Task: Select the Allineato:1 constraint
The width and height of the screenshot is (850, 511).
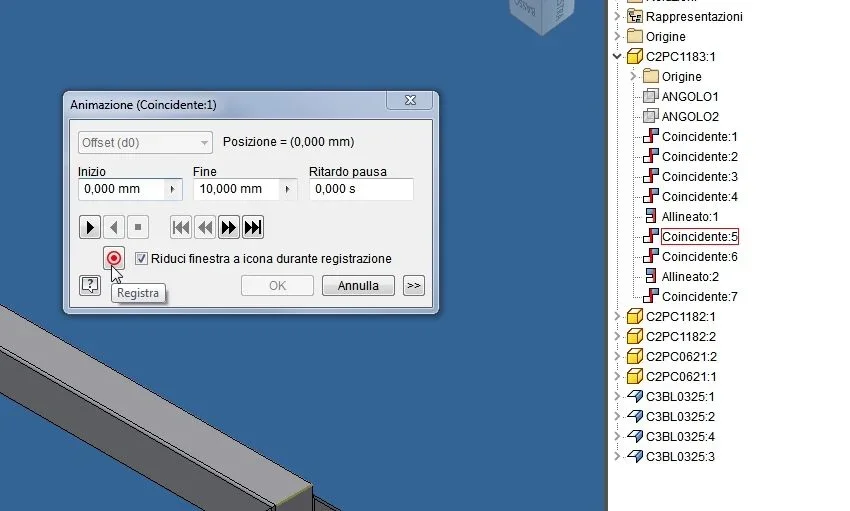Action: click(690, 217)
